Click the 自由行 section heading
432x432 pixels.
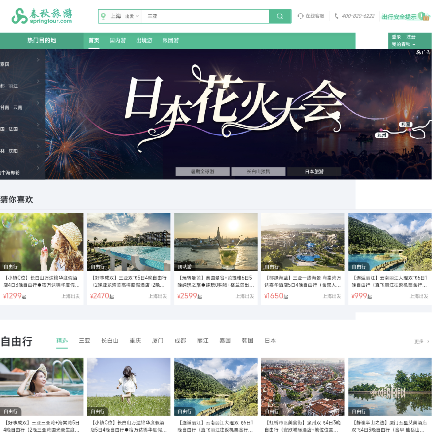pyautogui.click(x=17, y=341)
